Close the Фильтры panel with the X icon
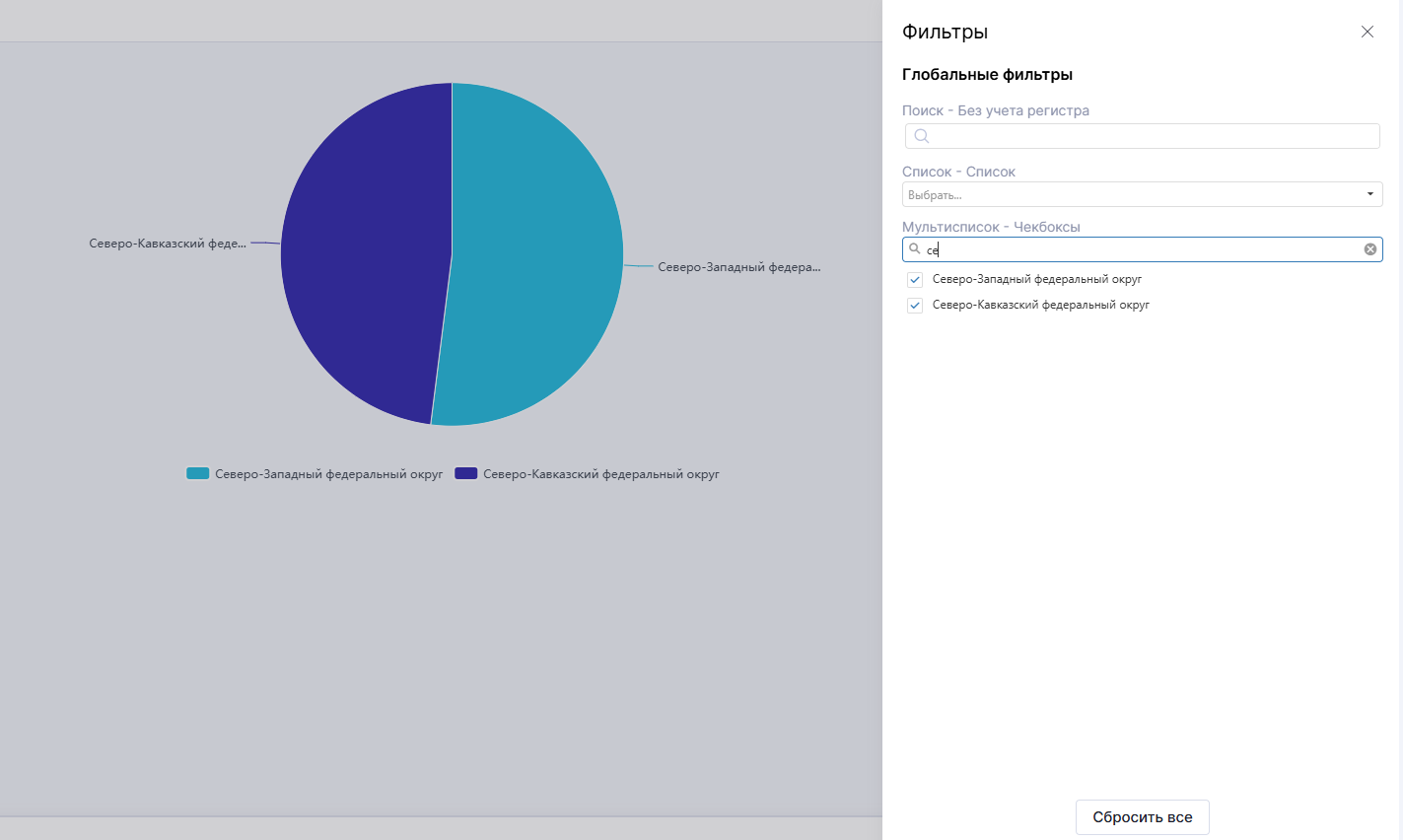This screenshot has height=840, width=1403. pyautogui.click(x=1367, y=32)
